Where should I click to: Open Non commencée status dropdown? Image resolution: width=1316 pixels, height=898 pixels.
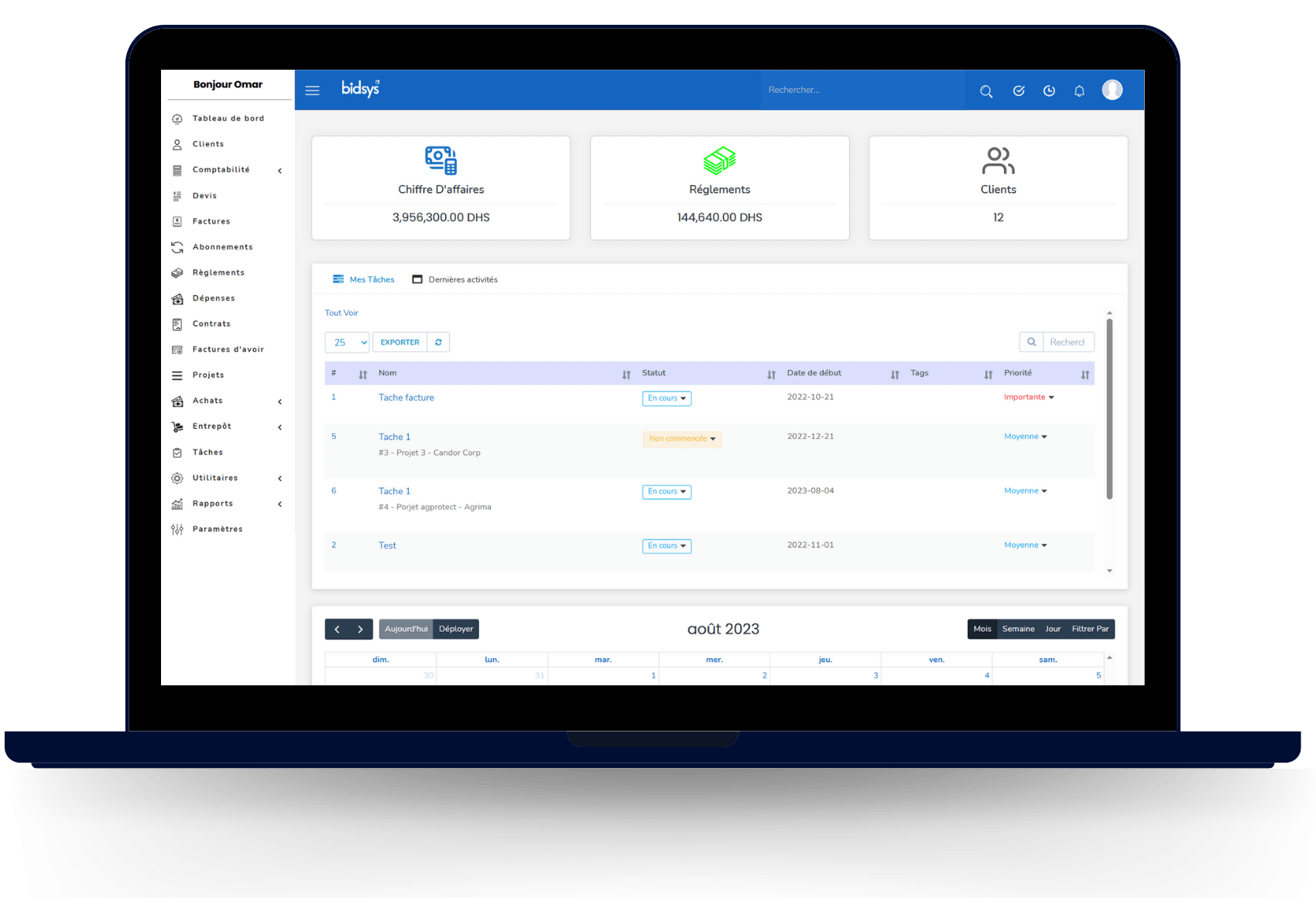click(682, 439)
